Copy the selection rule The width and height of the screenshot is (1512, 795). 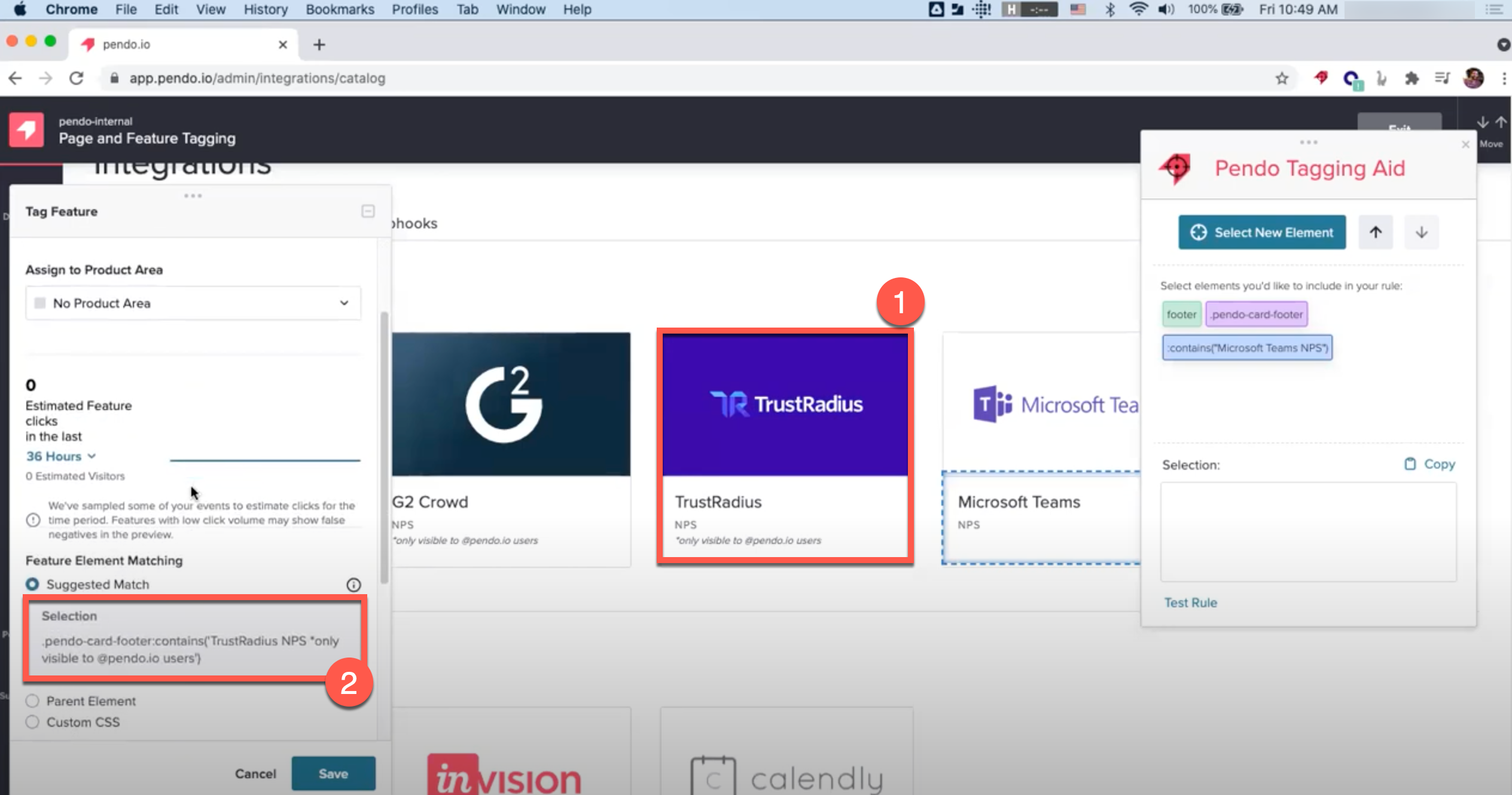point(1429,464)
